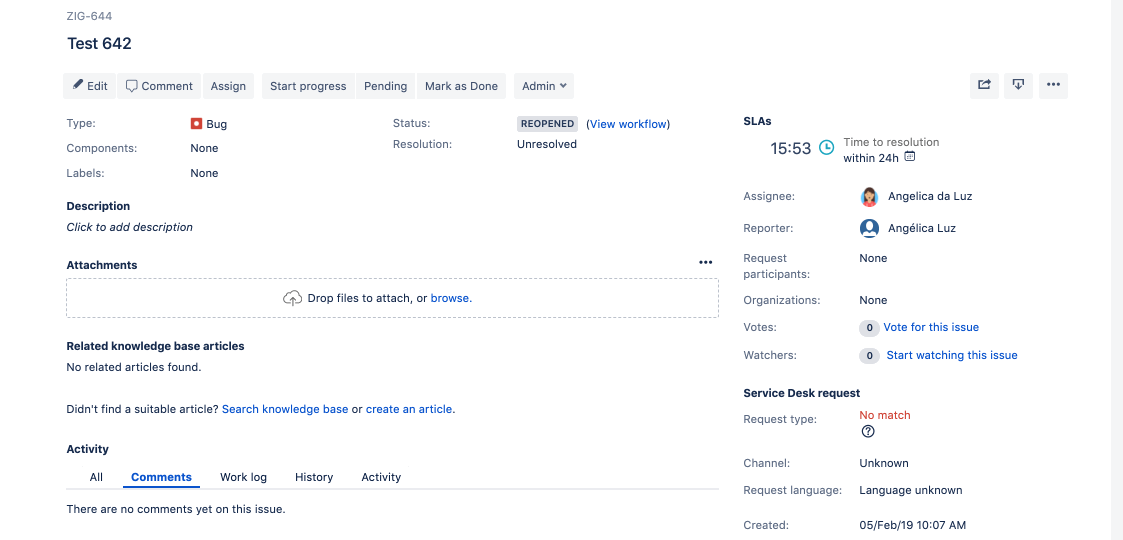Click the Angélica Luz reporter avatar
This screenshot has height=540, width=1123.
[869, 228]
